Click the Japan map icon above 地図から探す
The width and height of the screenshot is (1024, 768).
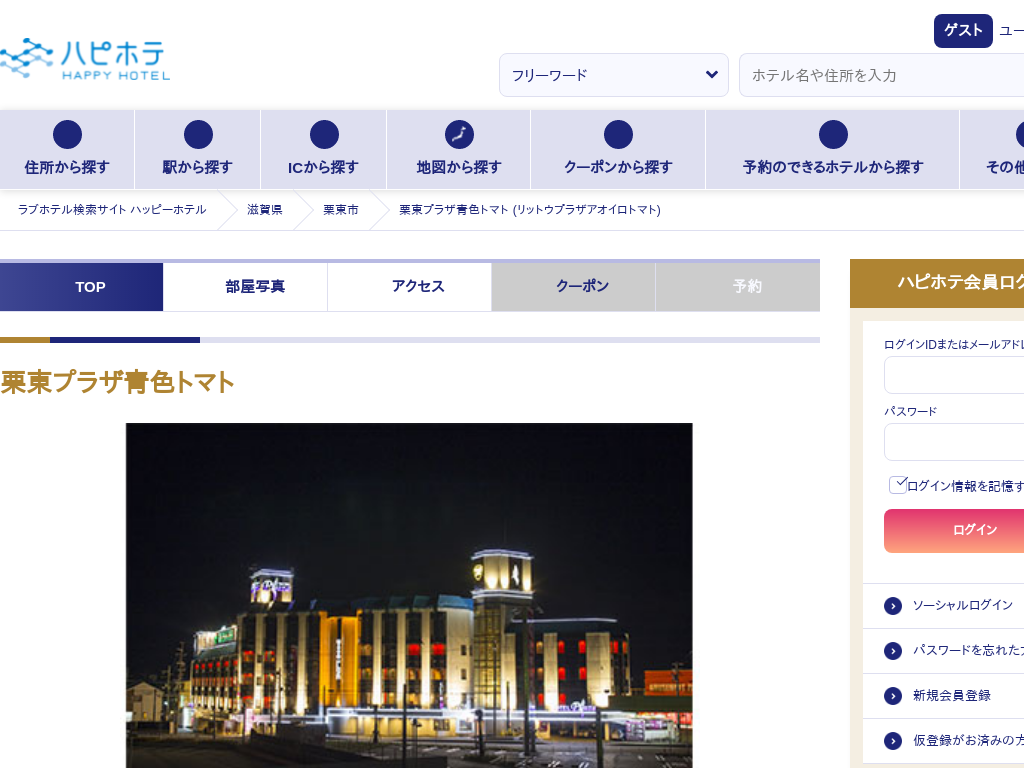pyautogui.click(x=459, y=135)
